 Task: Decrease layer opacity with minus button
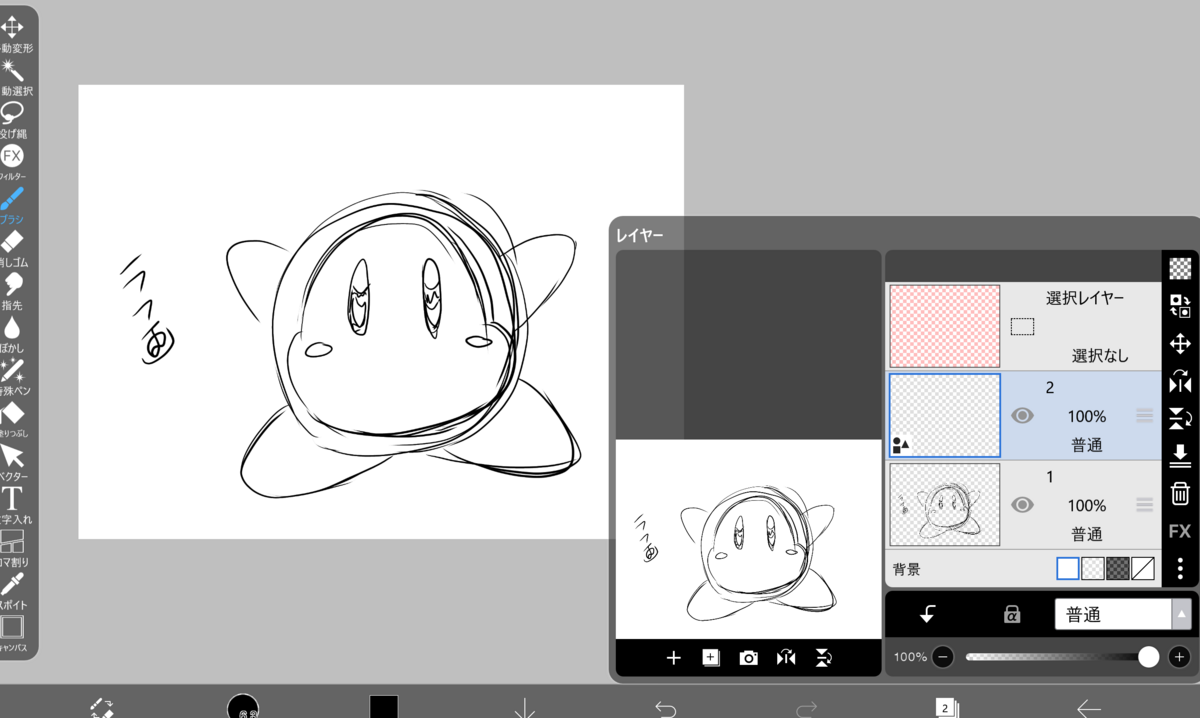(x=943, y=657)
